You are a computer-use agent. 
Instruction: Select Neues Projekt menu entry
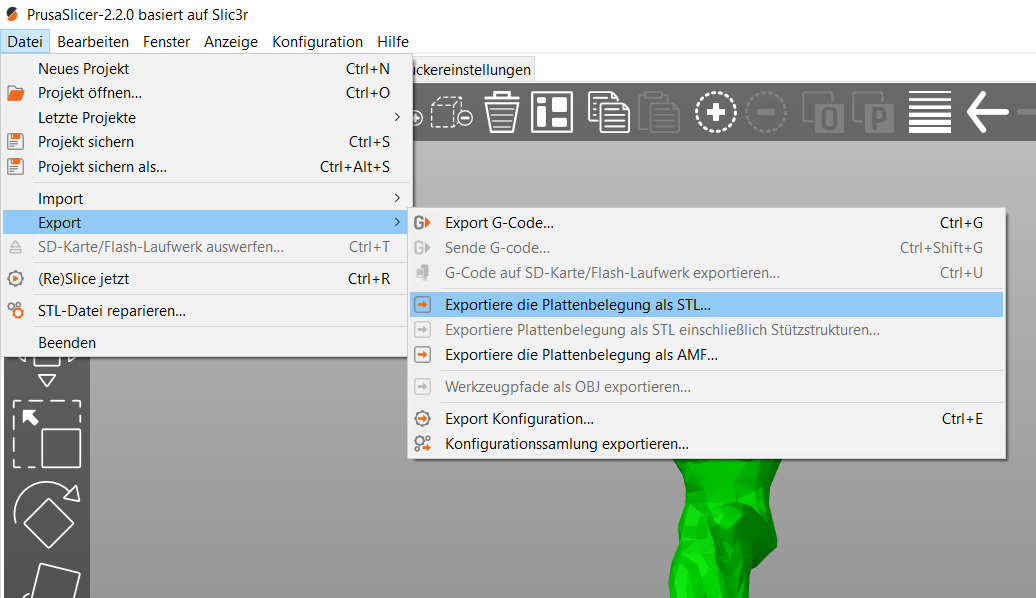coord(206,69)
